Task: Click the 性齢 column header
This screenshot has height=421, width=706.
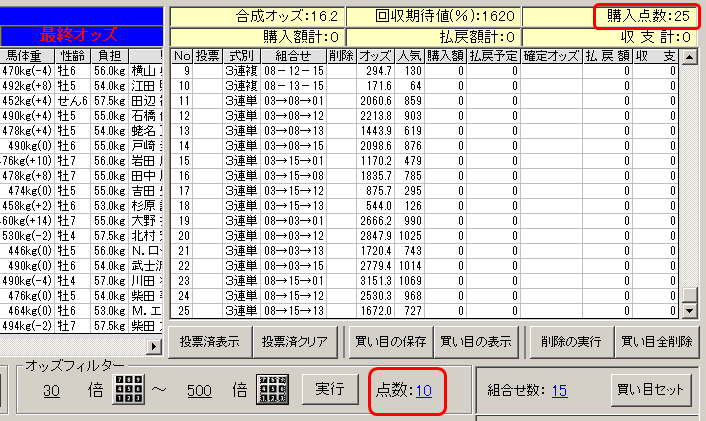Action: click(x=72, y=56)
